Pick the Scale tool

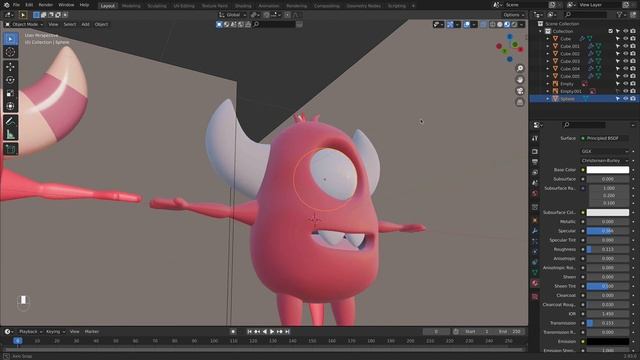pyautogui.click(x=11, y=93)
